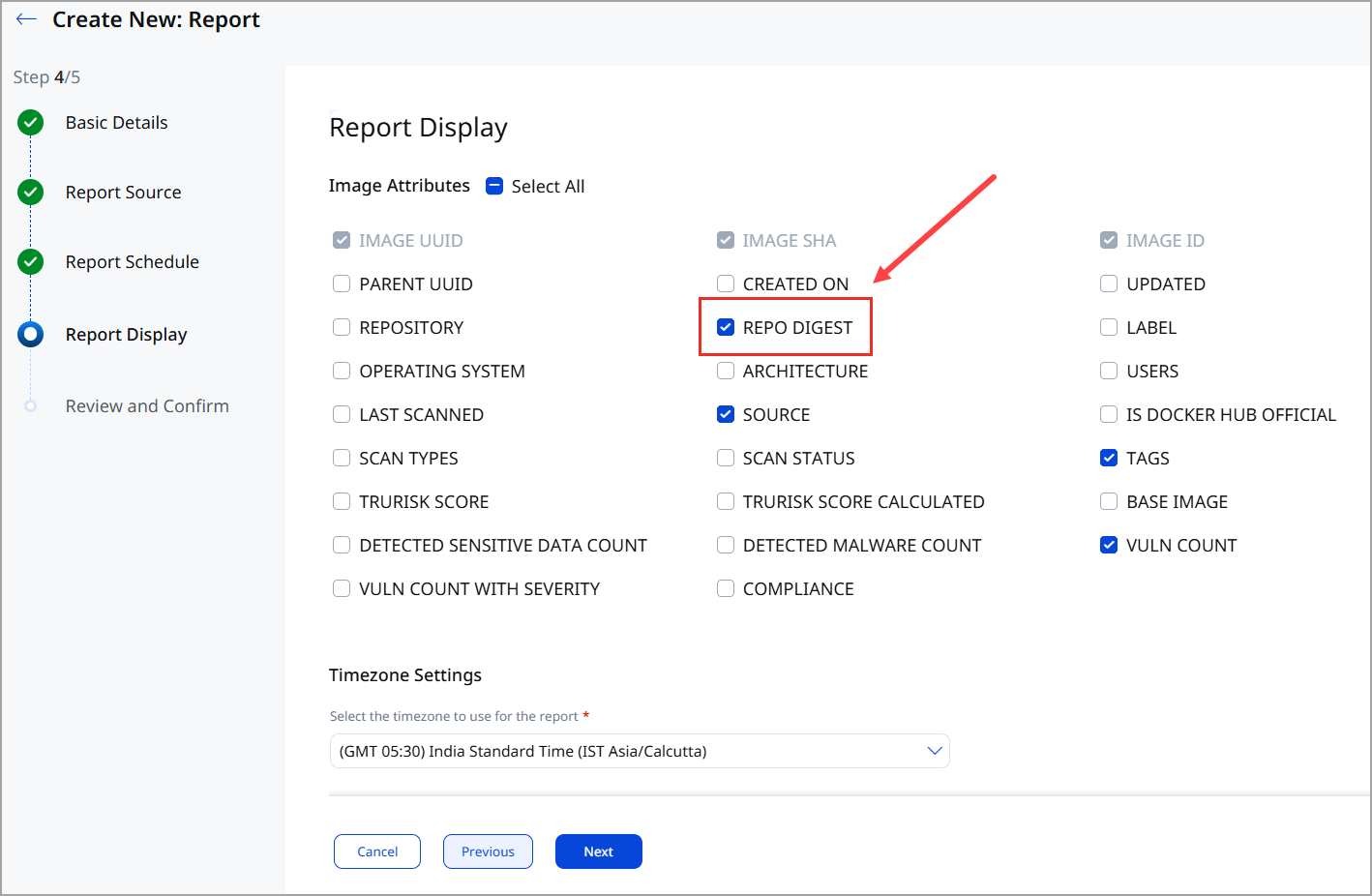This screenshot has height=896, width=1372.
Task: Check VULN COUNT WITH SEVERITY
Action: pos(342,589)
